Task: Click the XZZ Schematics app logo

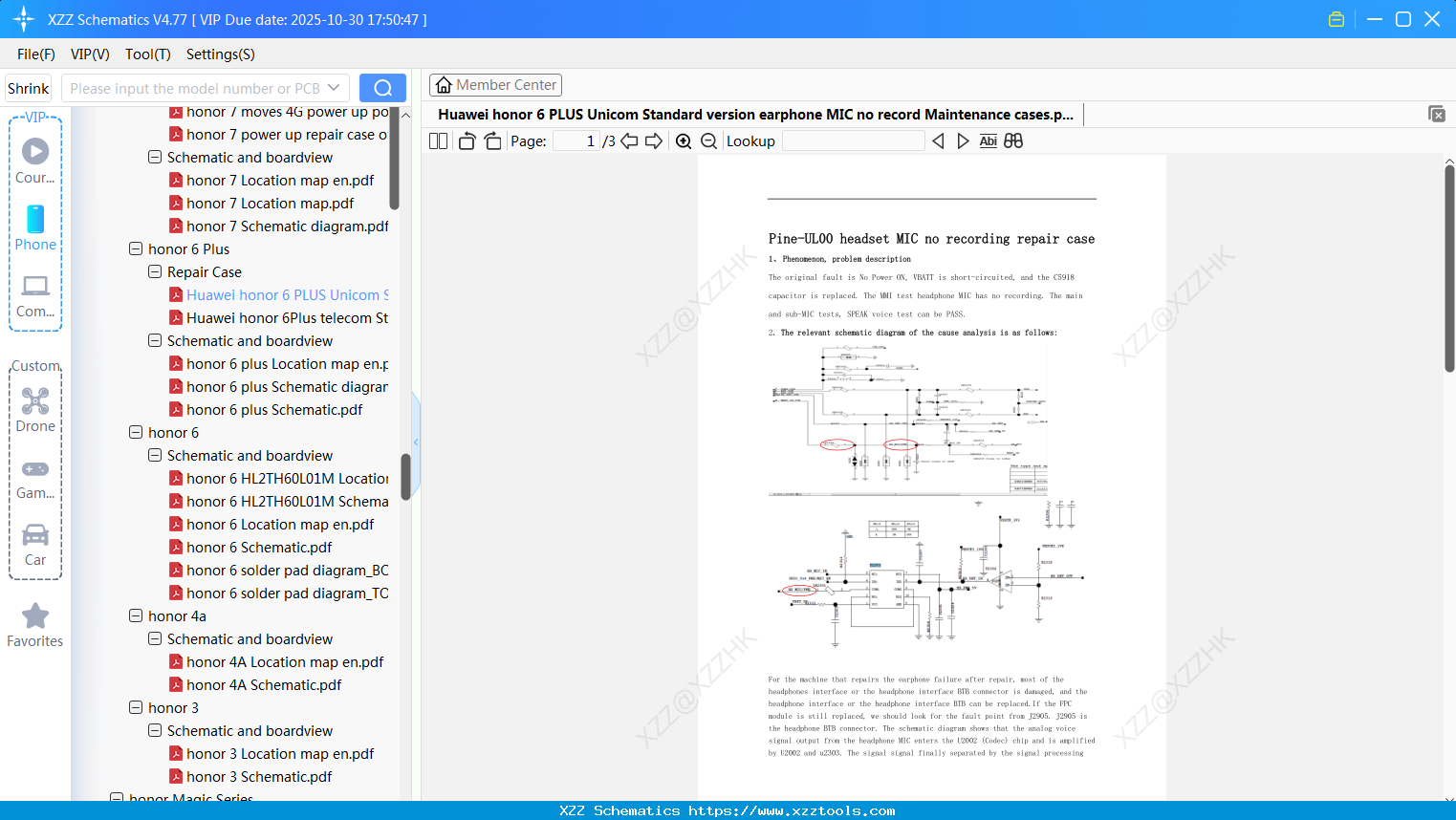Action: click(x=24, y=19)
